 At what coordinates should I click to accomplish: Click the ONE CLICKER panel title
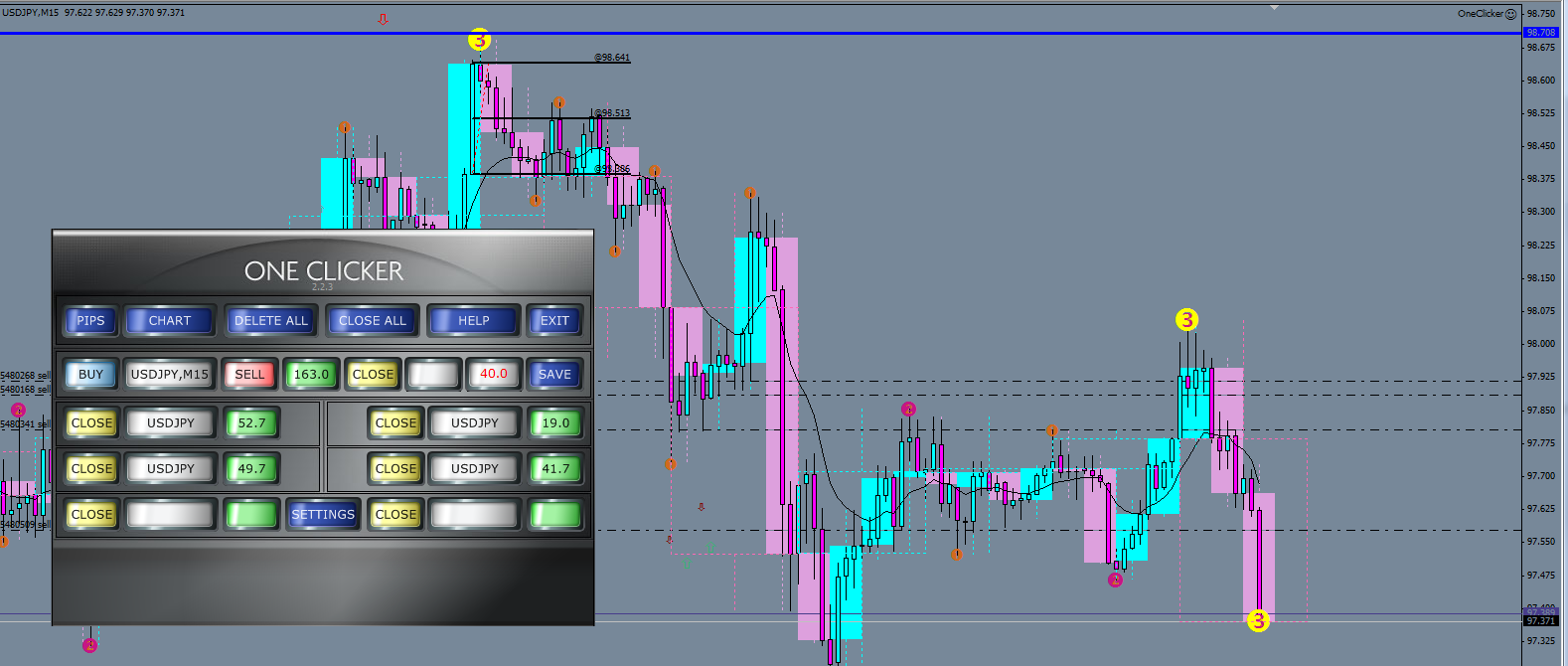coord(324,270)
